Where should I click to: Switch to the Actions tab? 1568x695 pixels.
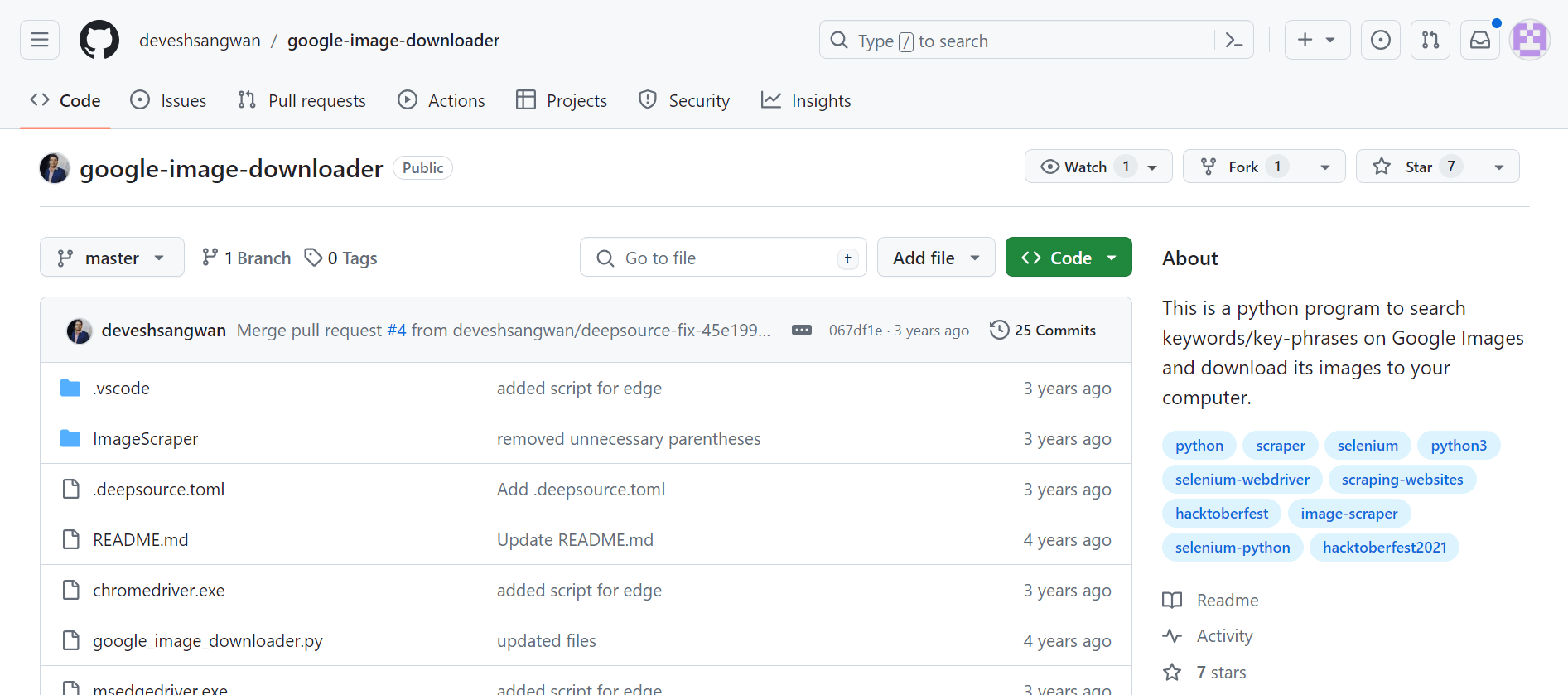point(441,100)
